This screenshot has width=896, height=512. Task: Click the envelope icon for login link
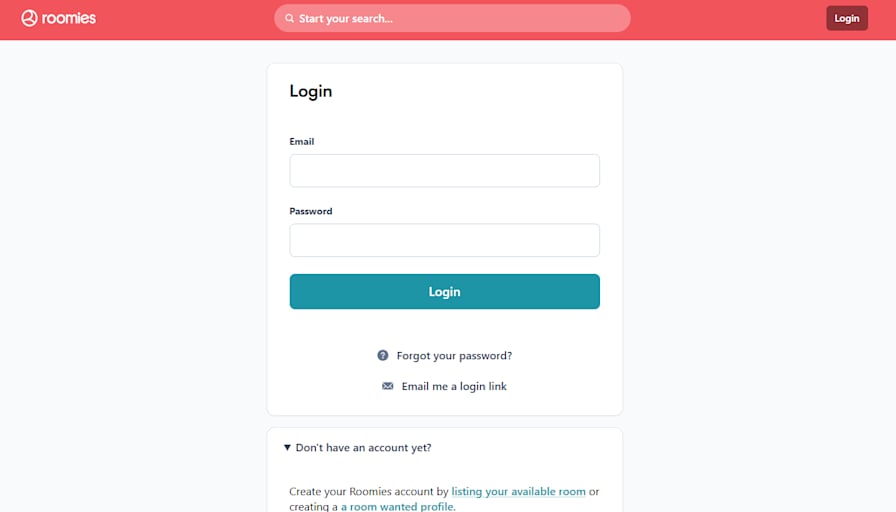pyautogui.click(x=387, y=386)
